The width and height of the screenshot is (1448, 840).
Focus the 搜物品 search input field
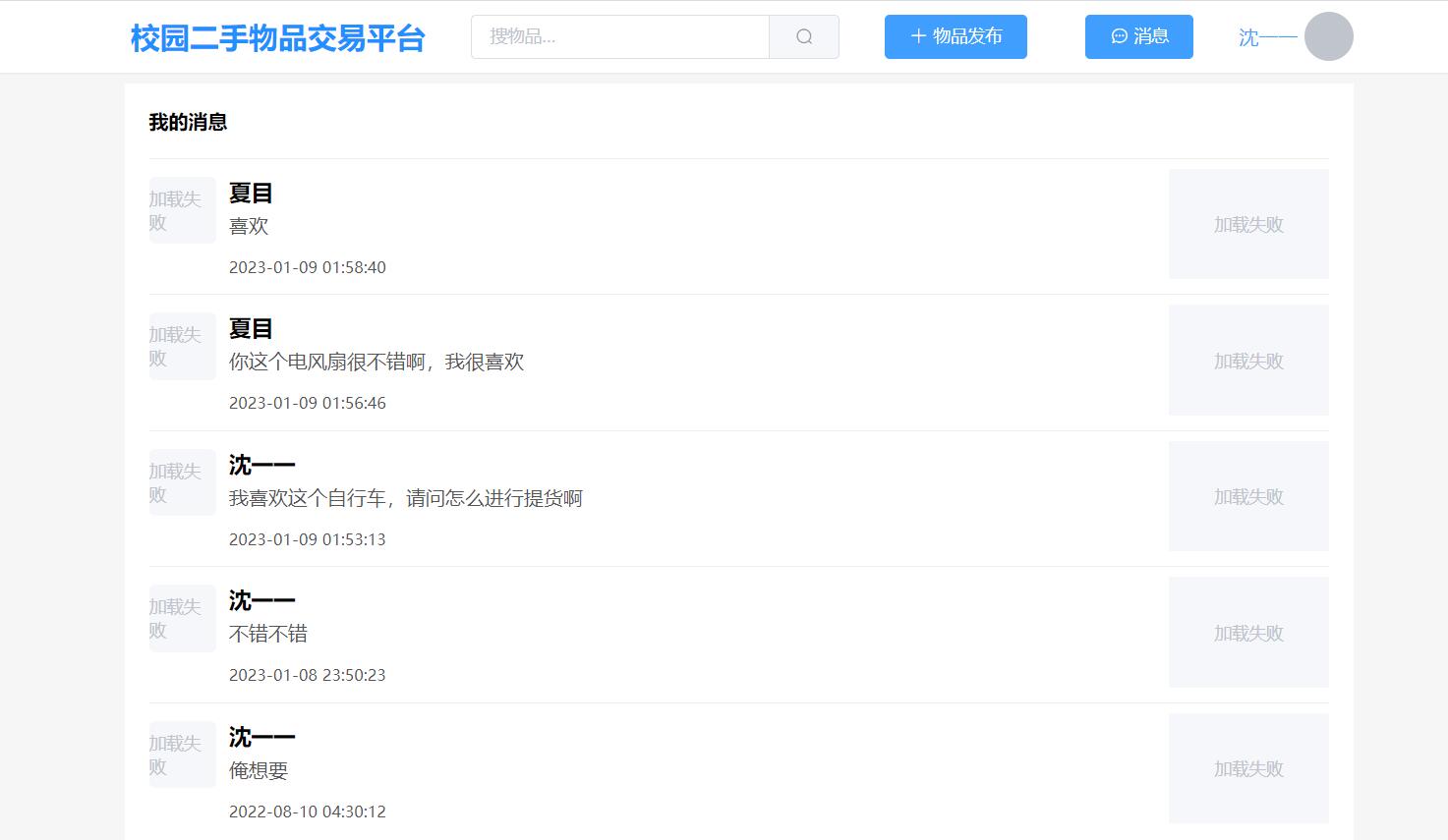coord(620,37)
